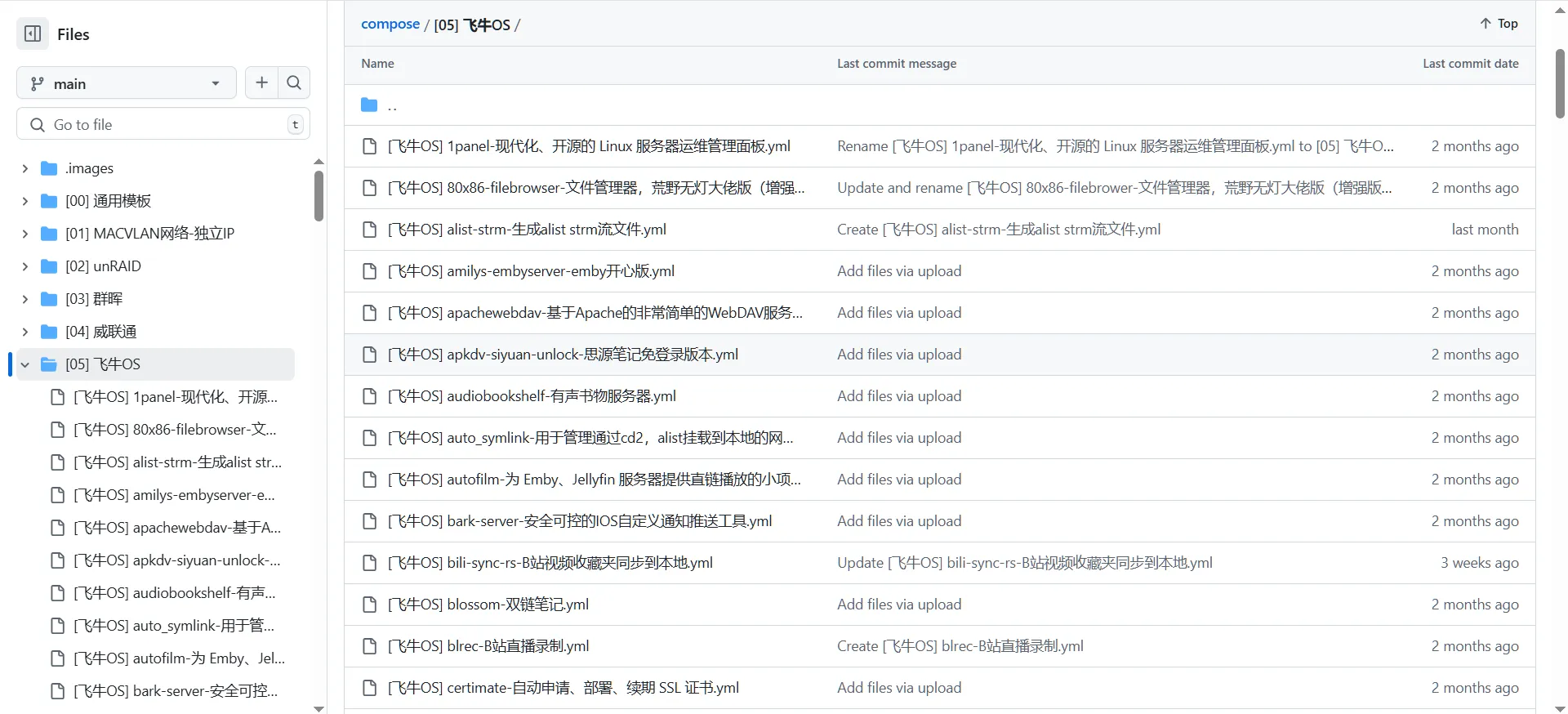Open the search magnifier button
The image size is (1568, 714).
tap(294, 83)
